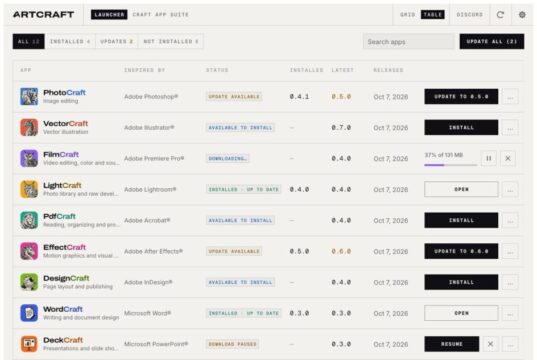Screen dimensions: 537x360
Task: Install PdfCraft
Action: pyautogui.click(x=461, y=220)
